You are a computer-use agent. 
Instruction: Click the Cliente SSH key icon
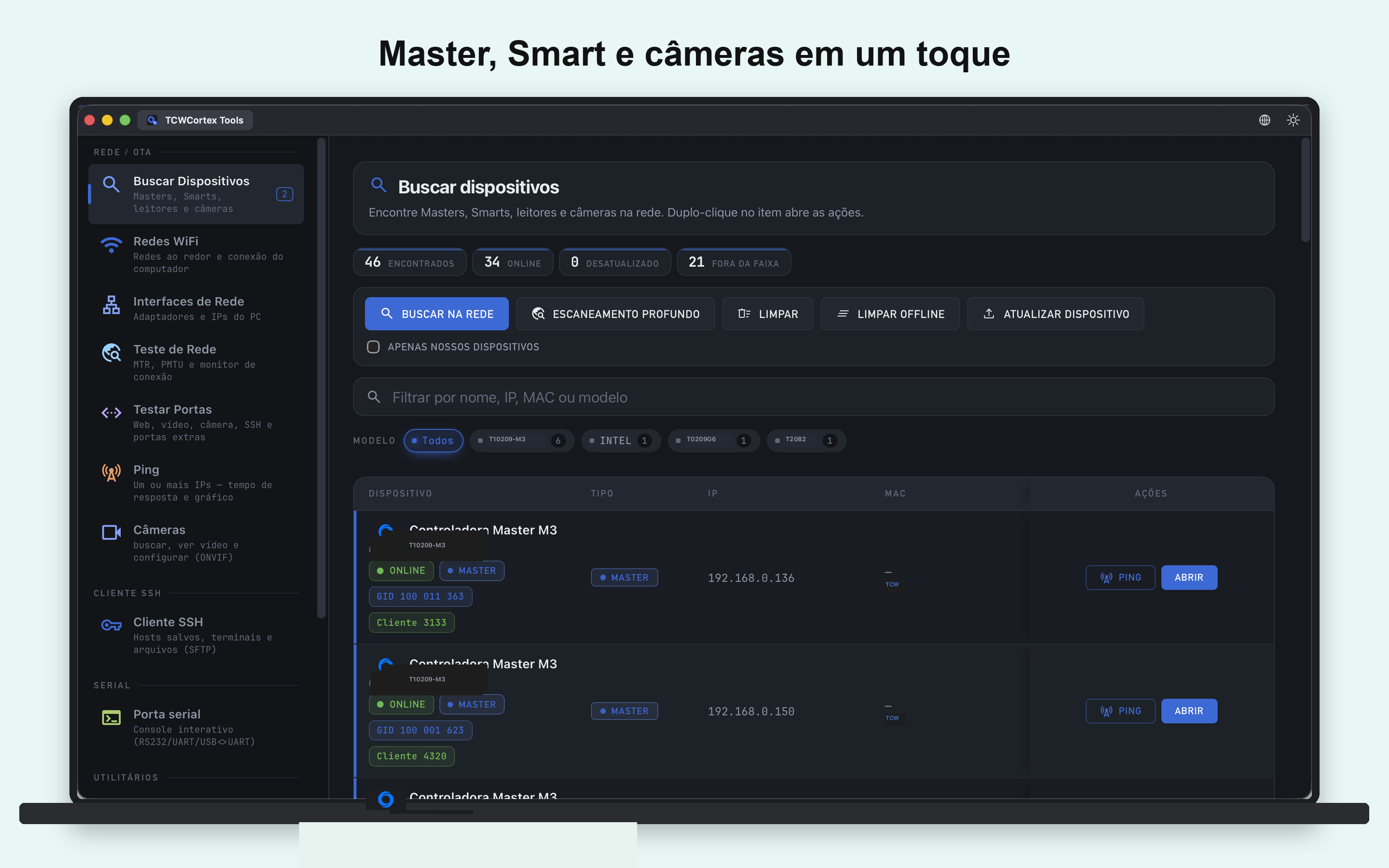tap(111, 625)
